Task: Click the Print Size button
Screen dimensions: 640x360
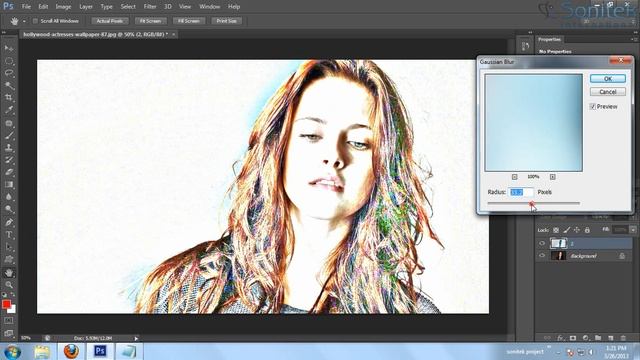Action: pos(227,21)
